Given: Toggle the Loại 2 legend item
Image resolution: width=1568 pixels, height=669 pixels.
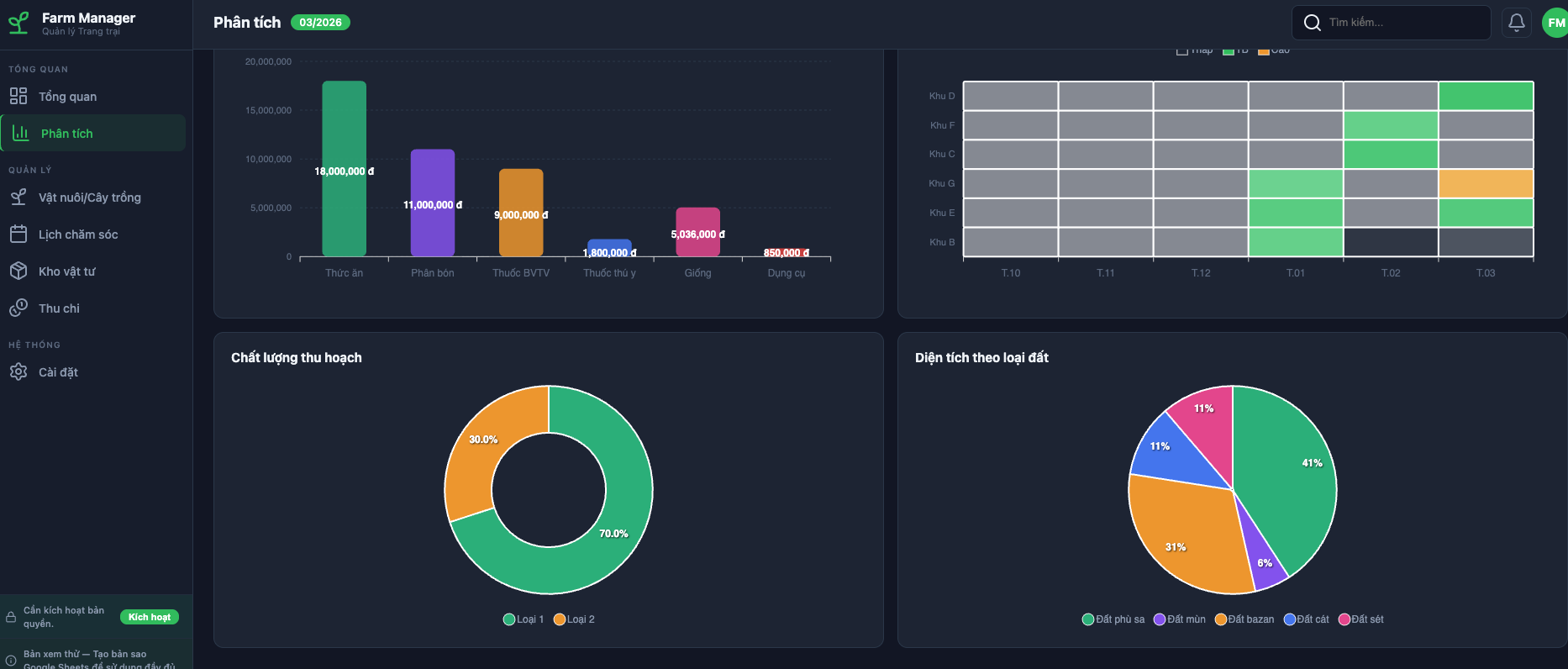Looking at the screenshot, I should [575, 619].
